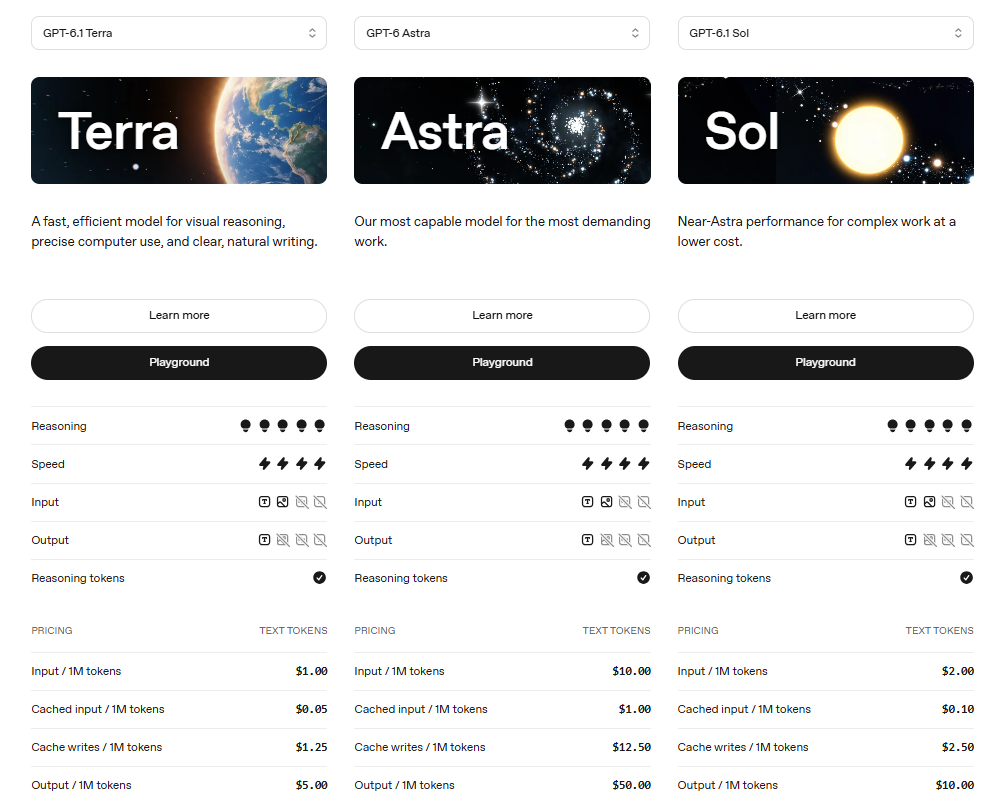Click the Speed label in the Sol column
Screen dimensions: 999x812
[x=694, y=464]
